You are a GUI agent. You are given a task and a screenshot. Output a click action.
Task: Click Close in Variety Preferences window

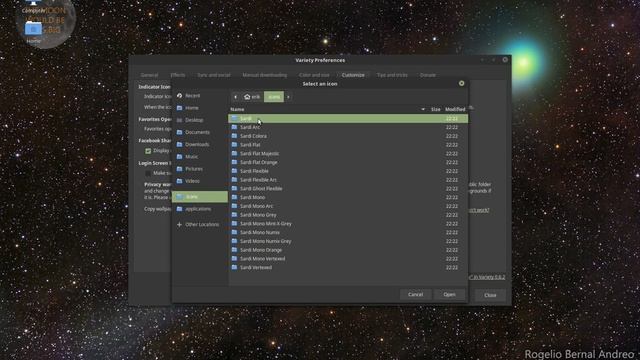click(x=490, y=295)
